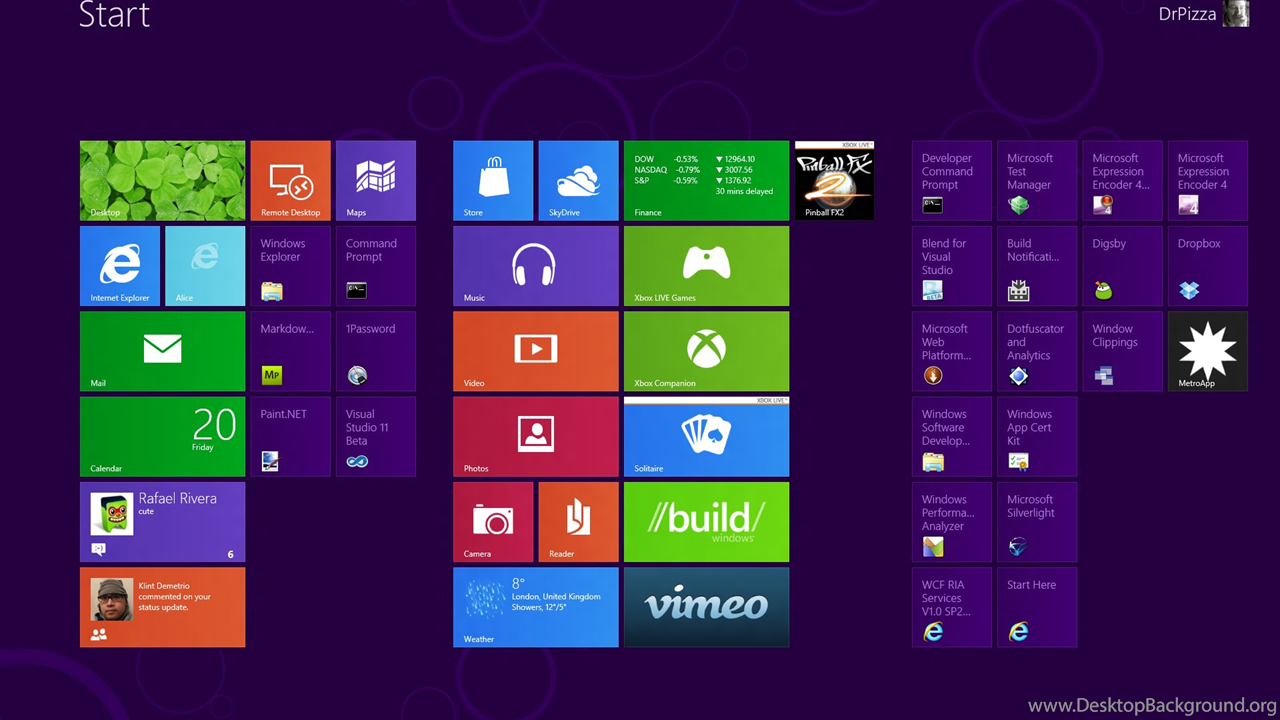The image size is (1280, 720).
Task: Open the Calendar tile showing 20 Friday
Action: pyautogui.click(x=162, y=437)
